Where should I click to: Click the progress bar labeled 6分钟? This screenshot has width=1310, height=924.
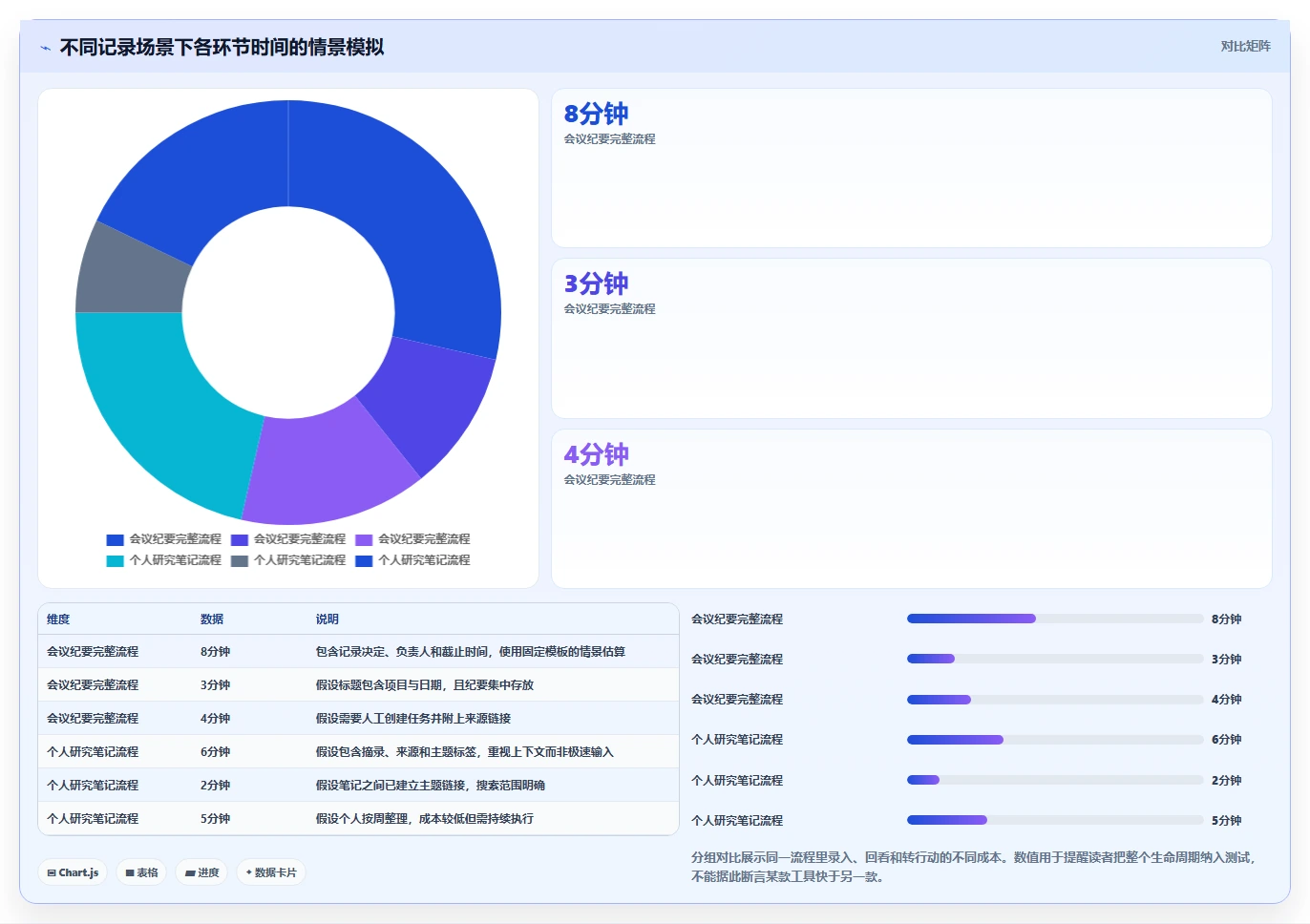[1055, 740]
